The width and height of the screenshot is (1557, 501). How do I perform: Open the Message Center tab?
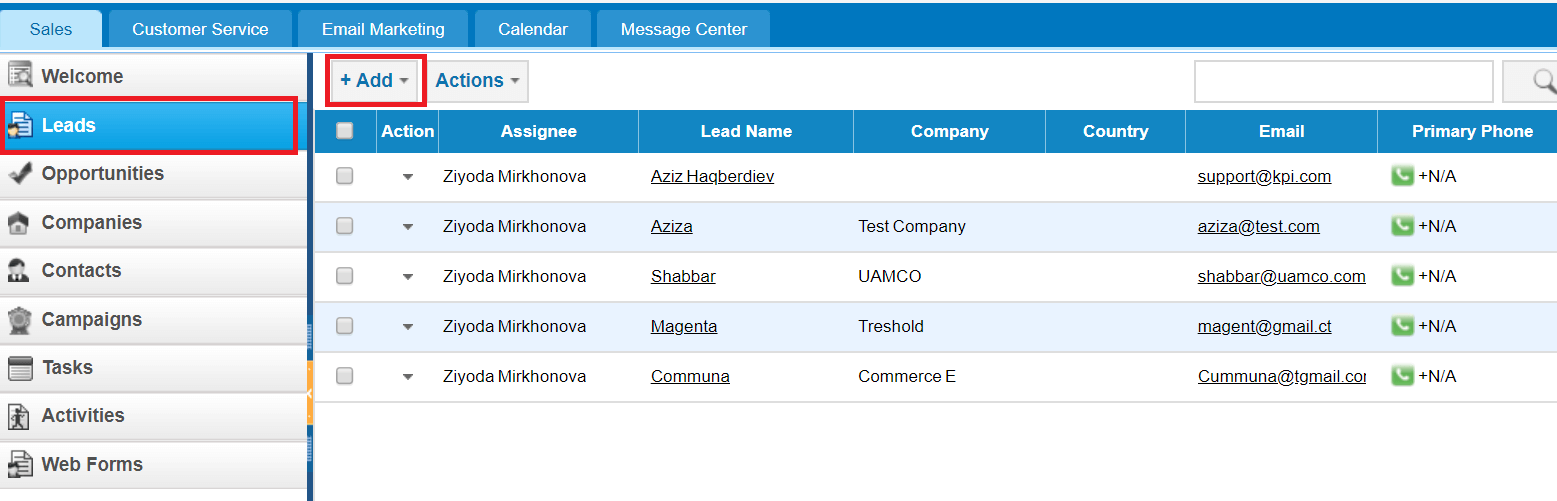click(684, 29)
